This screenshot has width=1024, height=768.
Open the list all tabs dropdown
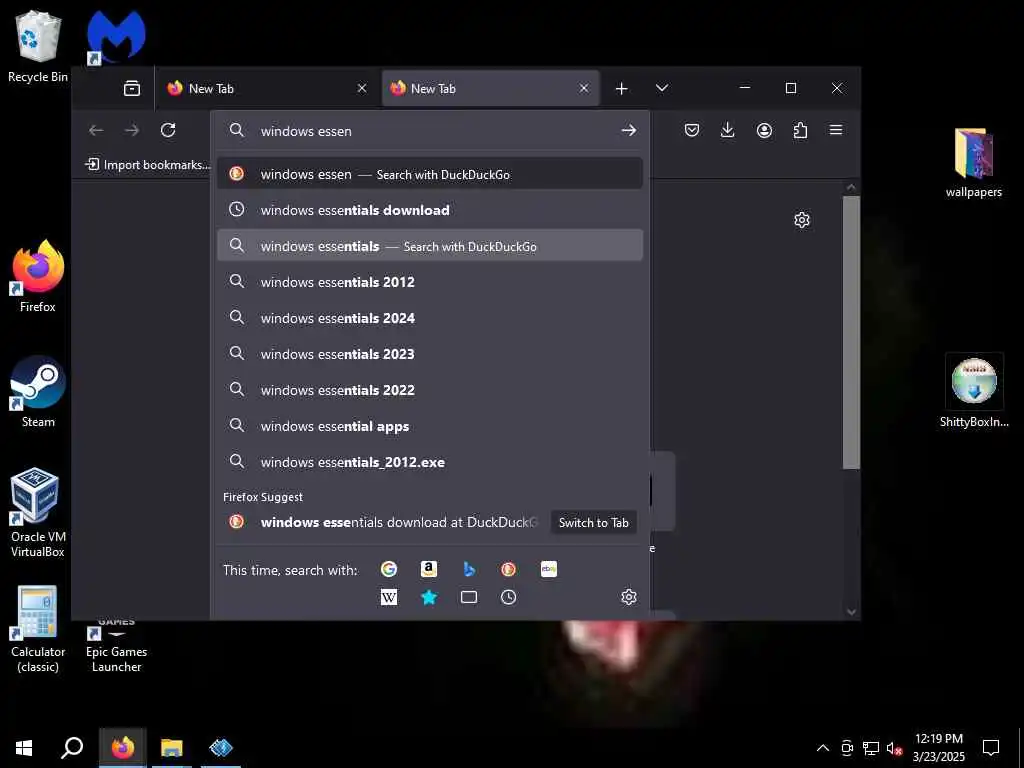click(x=662, y=88)
